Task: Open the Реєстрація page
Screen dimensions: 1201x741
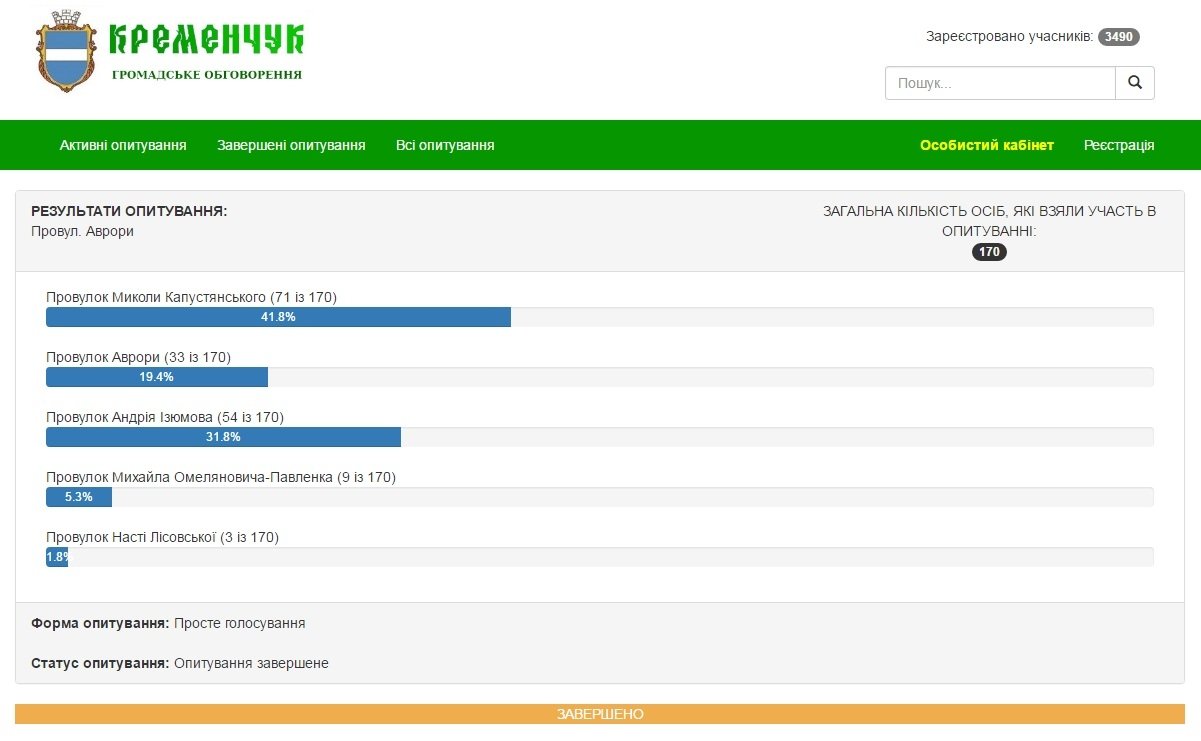Action: tap(1119, 145)
